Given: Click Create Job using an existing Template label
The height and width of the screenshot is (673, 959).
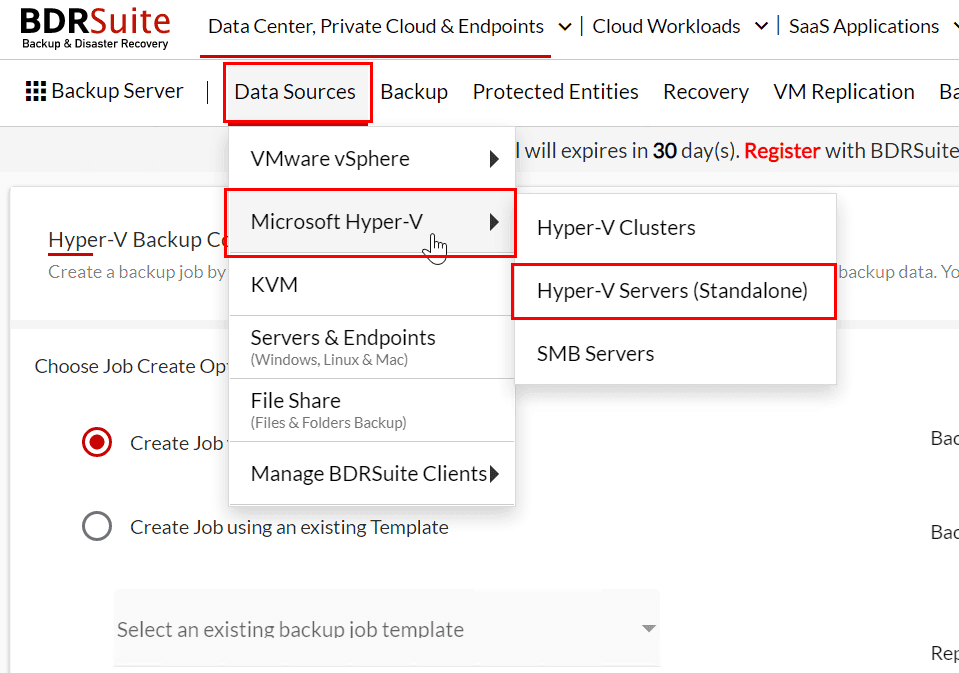Looking at the screenshot, I should (289, 527).
